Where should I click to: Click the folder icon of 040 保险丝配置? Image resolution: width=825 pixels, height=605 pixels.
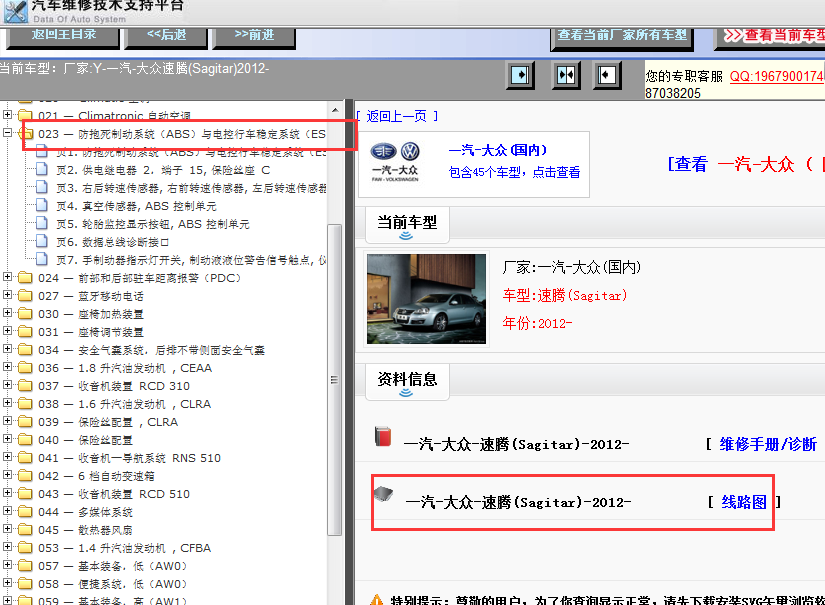(25, 439)
